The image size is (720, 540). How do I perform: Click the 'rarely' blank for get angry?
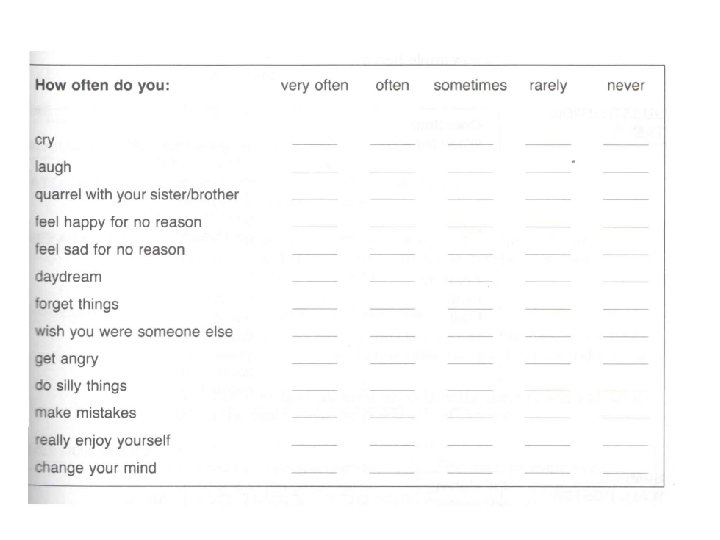tap(548, 361)
